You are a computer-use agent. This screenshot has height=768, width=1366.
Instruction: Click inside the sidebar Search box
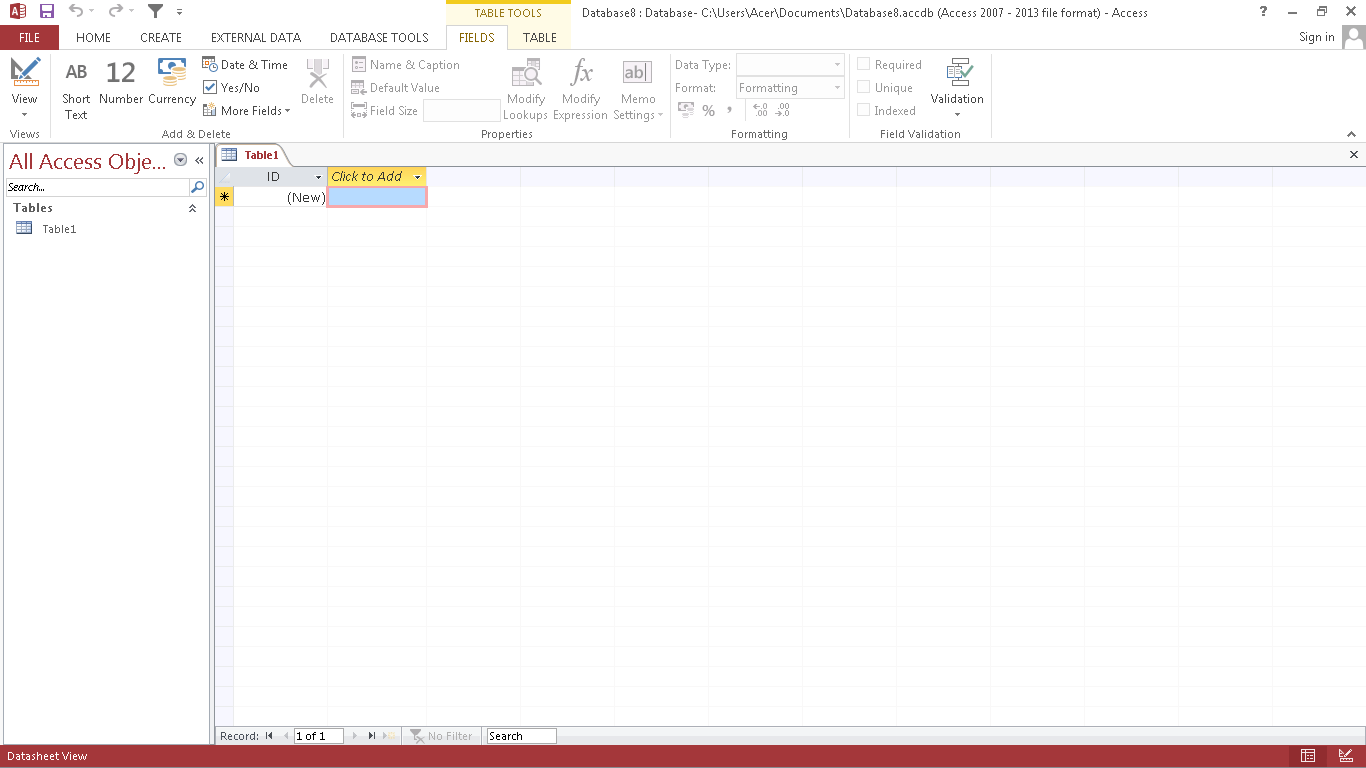[x=95, y=187]
